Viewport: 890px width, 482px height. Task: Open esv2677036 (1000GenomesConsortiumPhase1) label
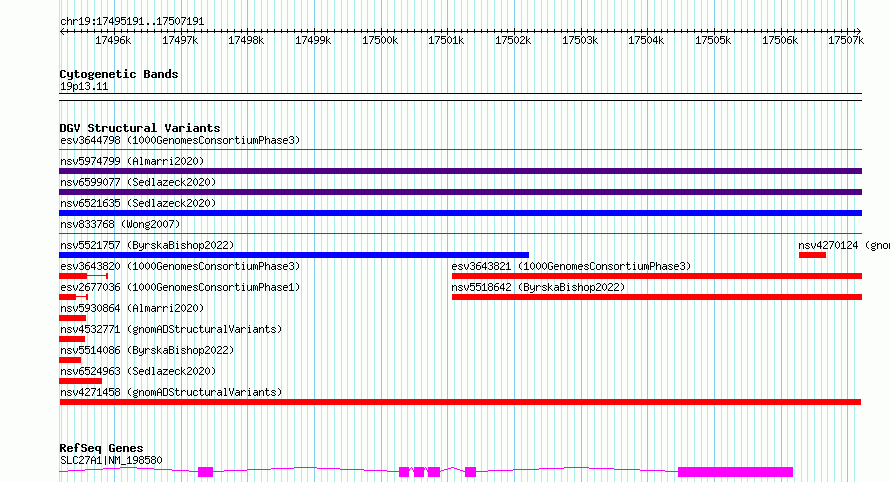point(180,287)
